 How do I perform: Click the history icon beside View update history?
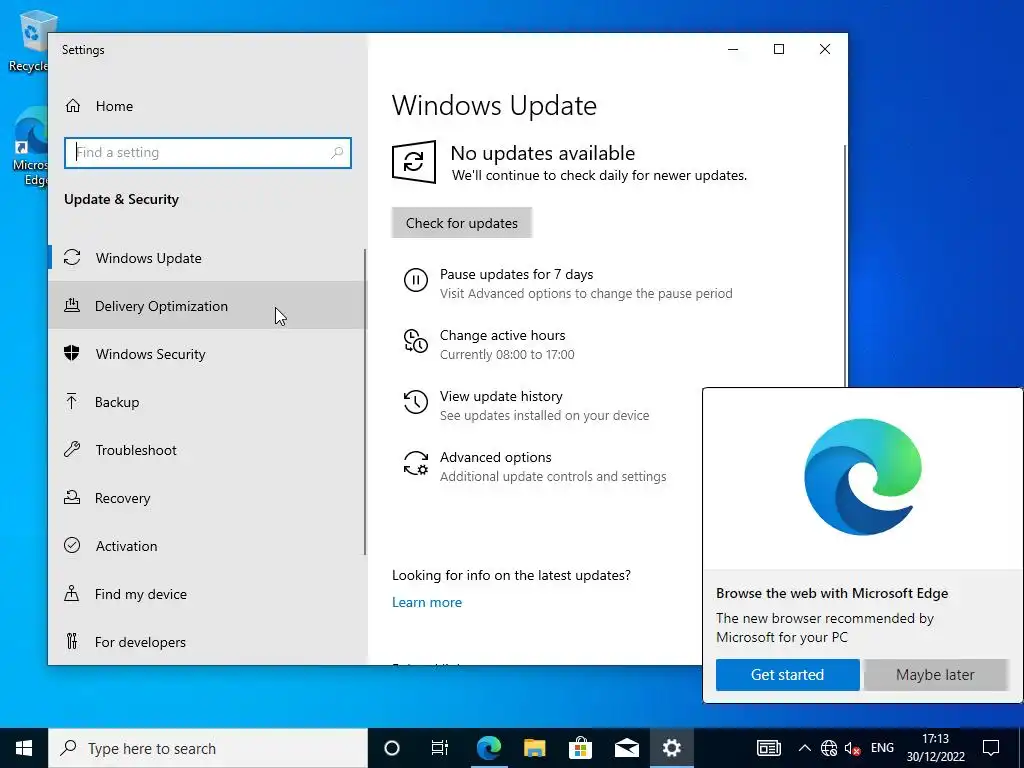click(415, 402)
